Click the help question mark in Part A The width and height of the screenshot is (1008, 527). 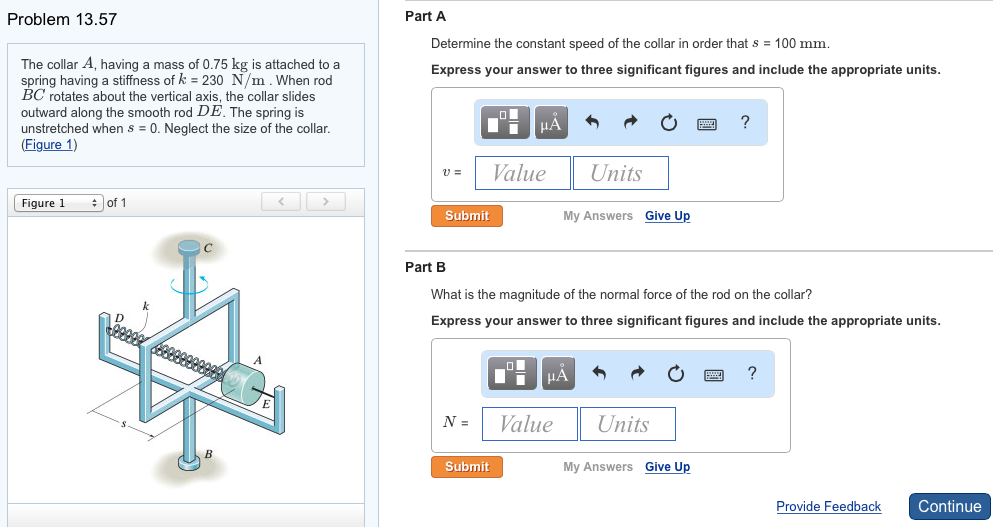[x=745, y=123]
